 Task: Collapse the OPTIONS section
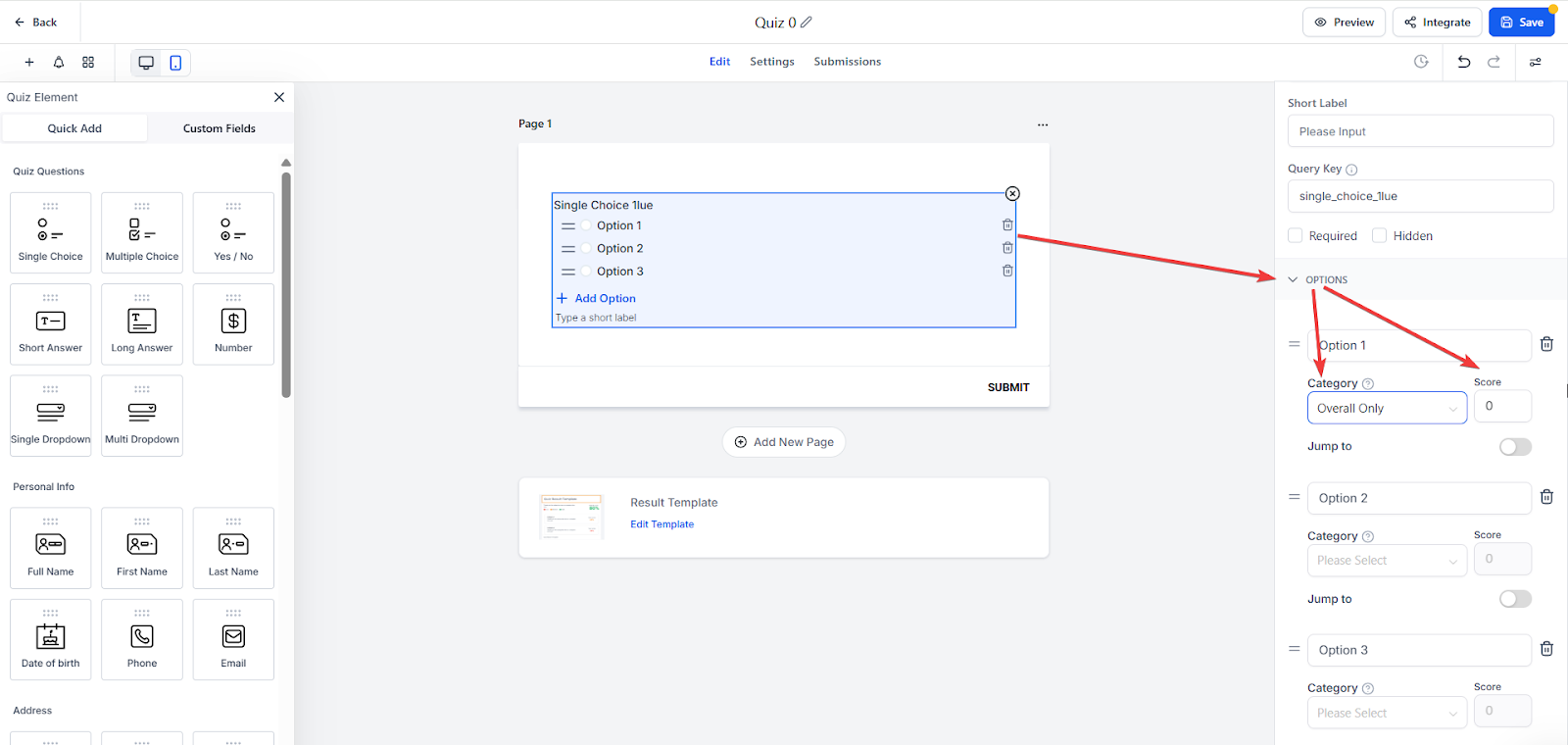(x=1293, y=279)
